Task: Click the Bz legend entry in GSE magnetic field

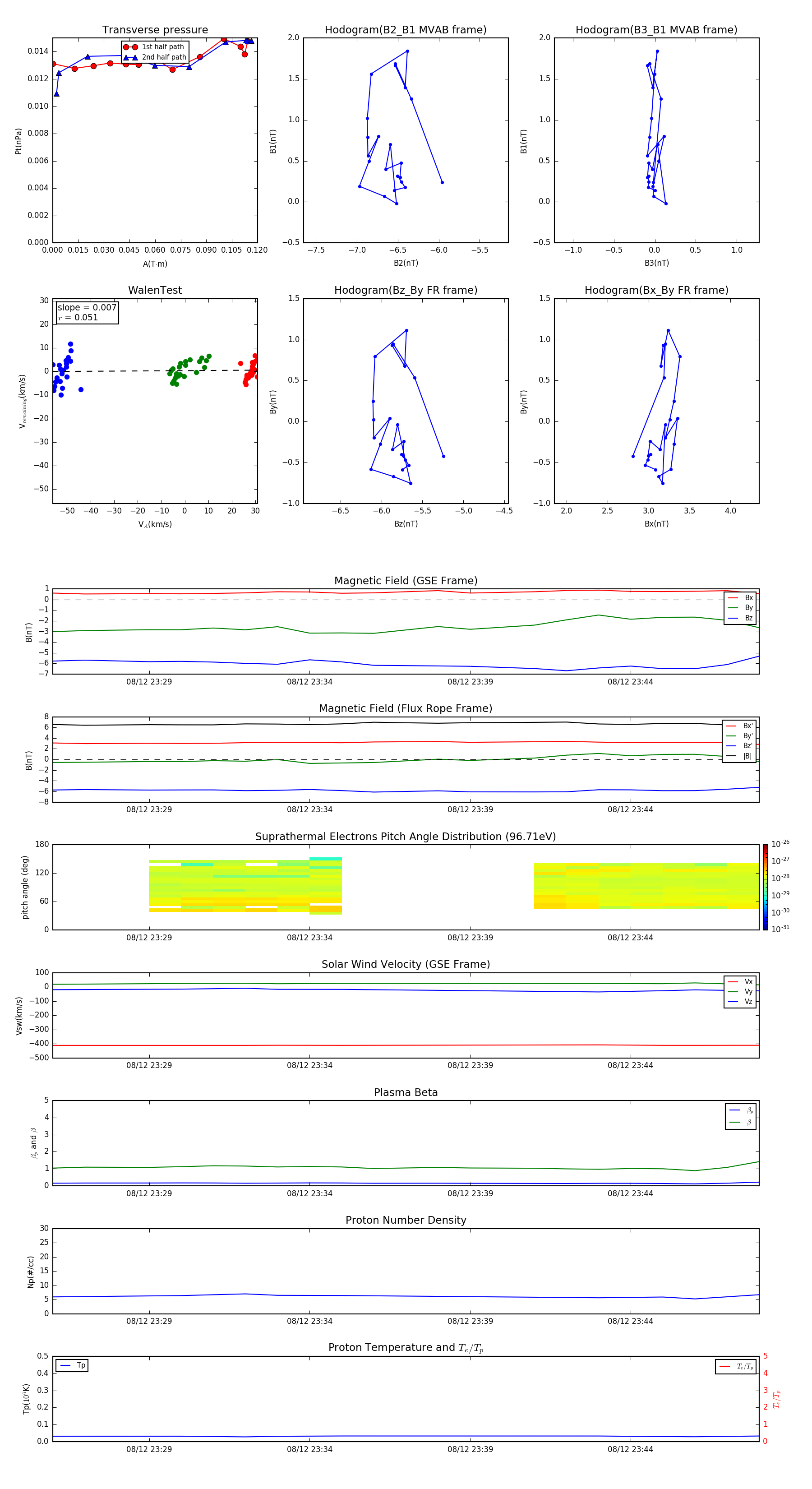Action: [740, 619]
